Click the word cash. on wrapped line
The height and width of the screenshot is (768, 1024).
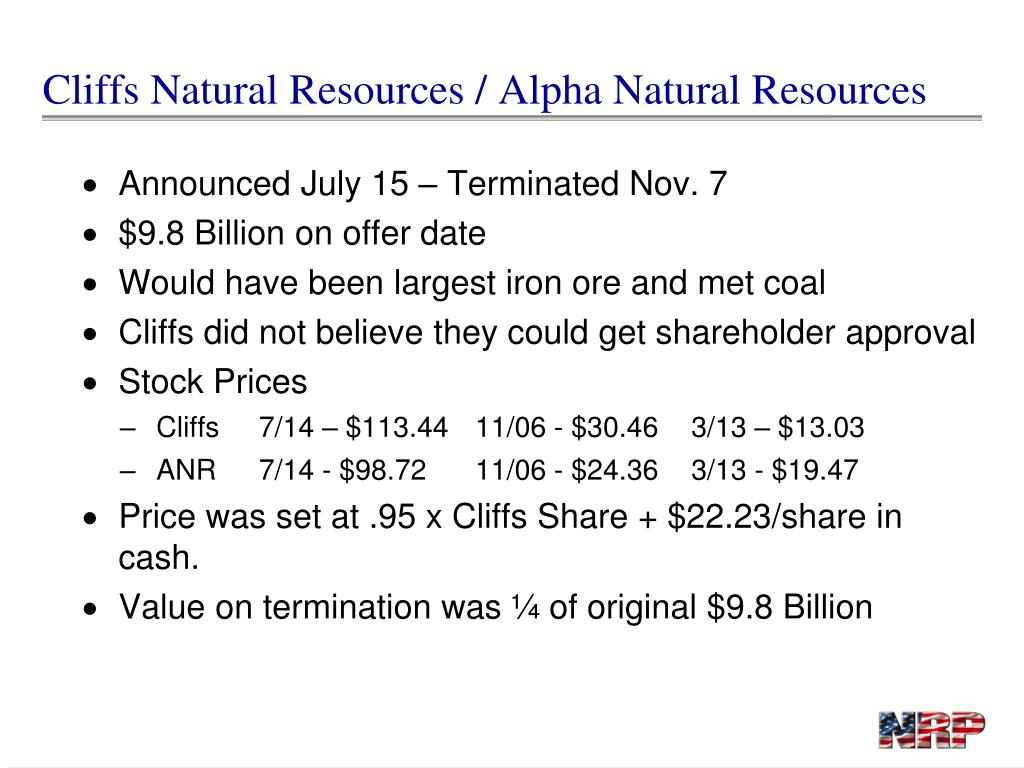coord(159,557)
